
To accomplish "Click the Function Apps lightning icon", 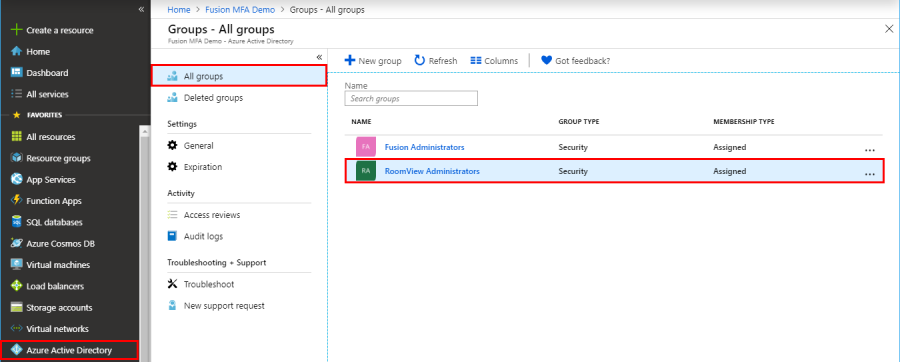I will coord(17,201).
